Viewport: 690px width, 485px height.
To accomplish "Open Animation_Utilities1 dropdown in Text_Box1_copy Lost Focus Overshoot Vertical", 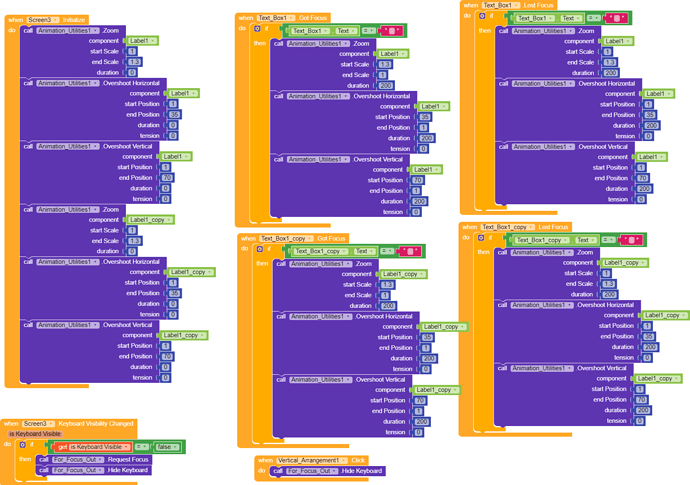I will [542, 368].
